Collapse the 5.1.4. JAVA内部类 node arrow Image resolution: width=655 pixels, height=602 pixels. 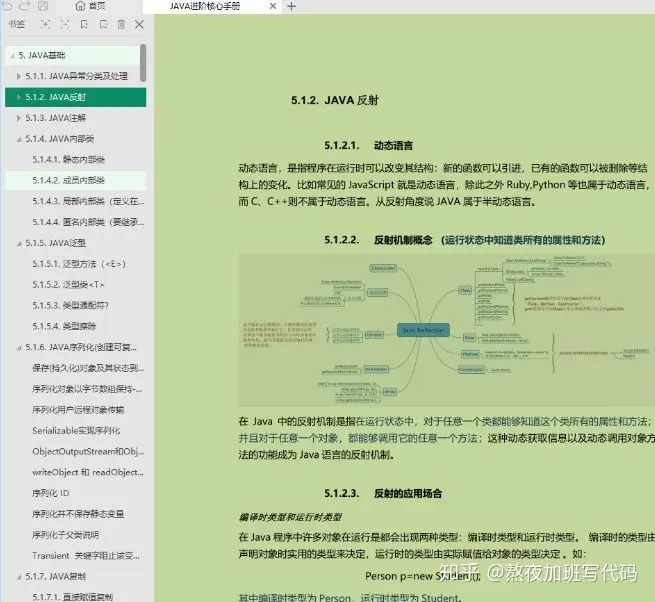(x=19, y=139)
